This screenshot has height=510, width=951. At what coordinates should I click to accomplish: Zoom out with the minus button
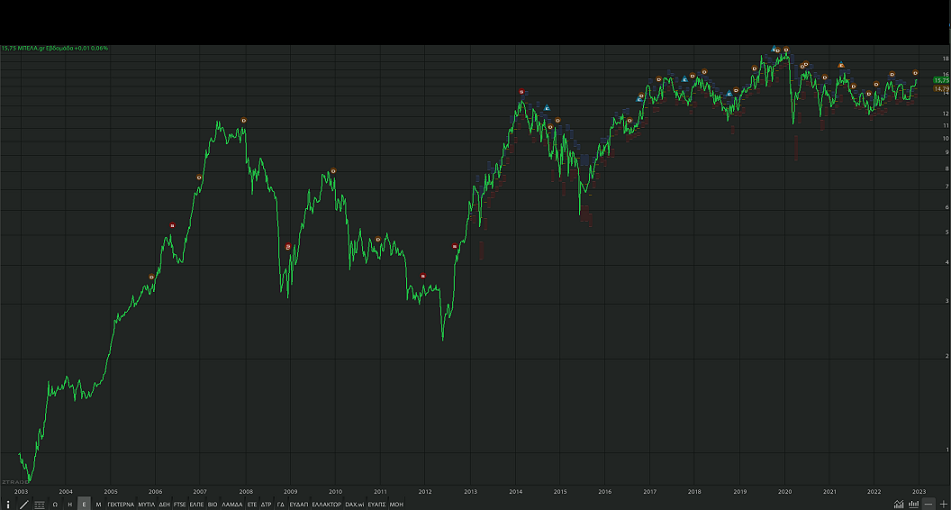[929, 505]
